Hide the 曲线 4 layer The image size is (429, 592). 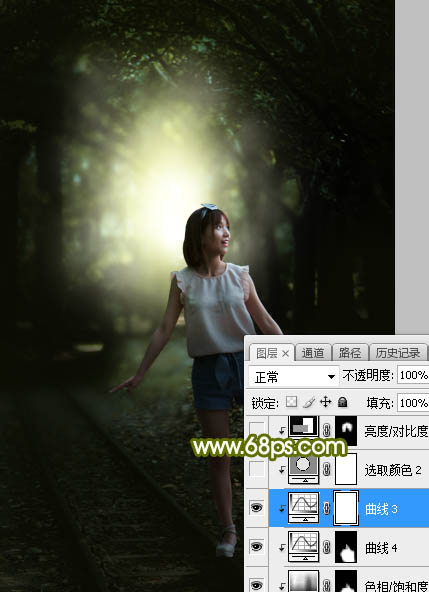(x=256, y=546)
